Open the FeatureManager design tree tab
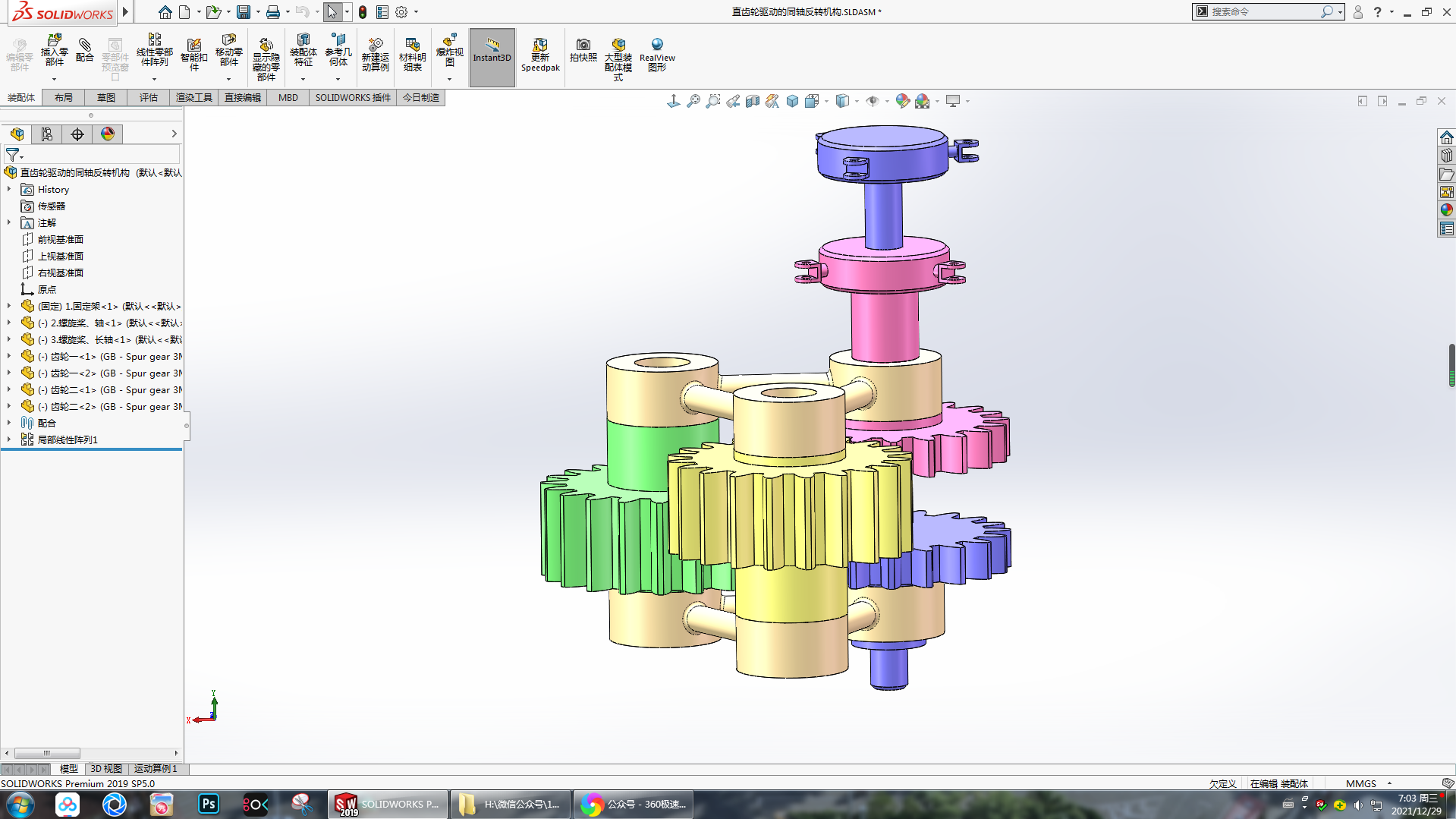 pyautogui.click(x=17, y=134)
